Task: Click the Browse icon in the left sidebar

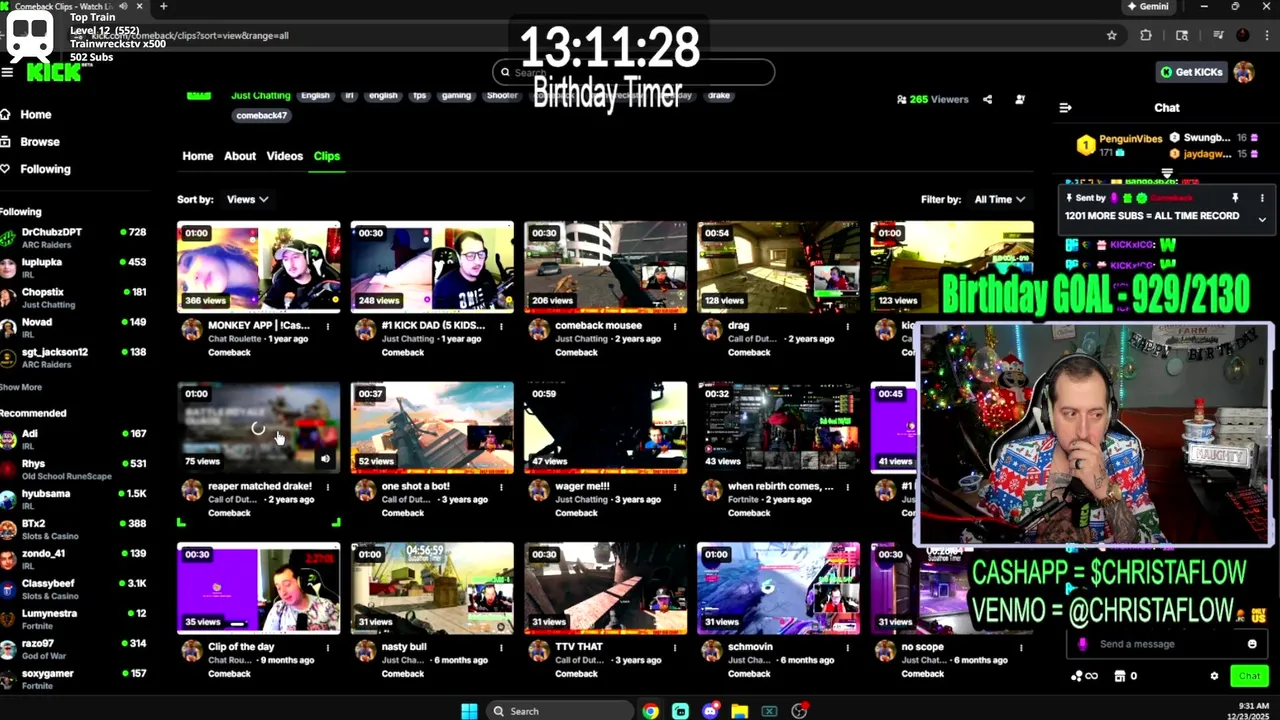Action: pyautogui.click(x=5, y=142)
